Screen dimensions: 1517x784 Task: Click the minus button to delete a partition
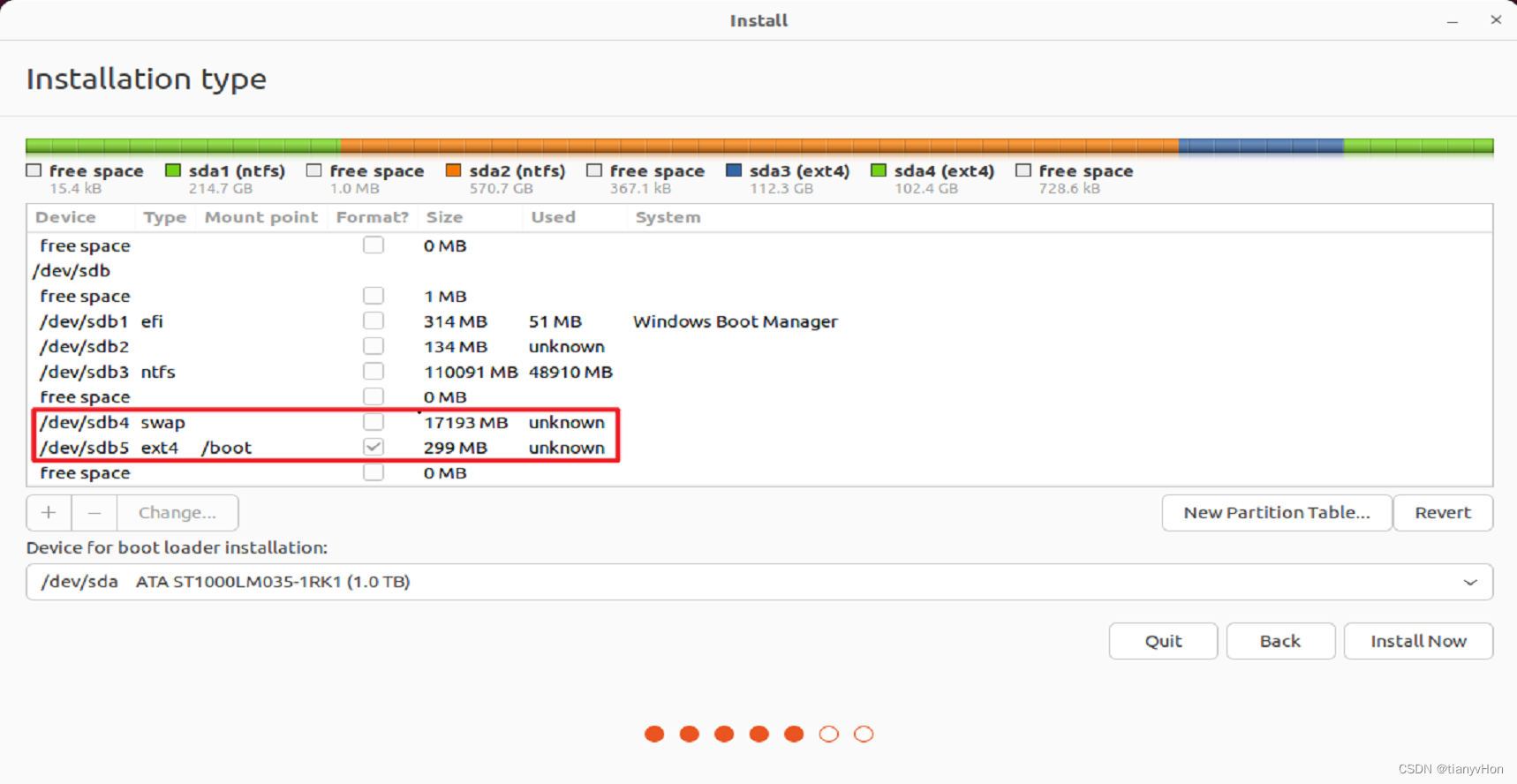pos(94,513)
